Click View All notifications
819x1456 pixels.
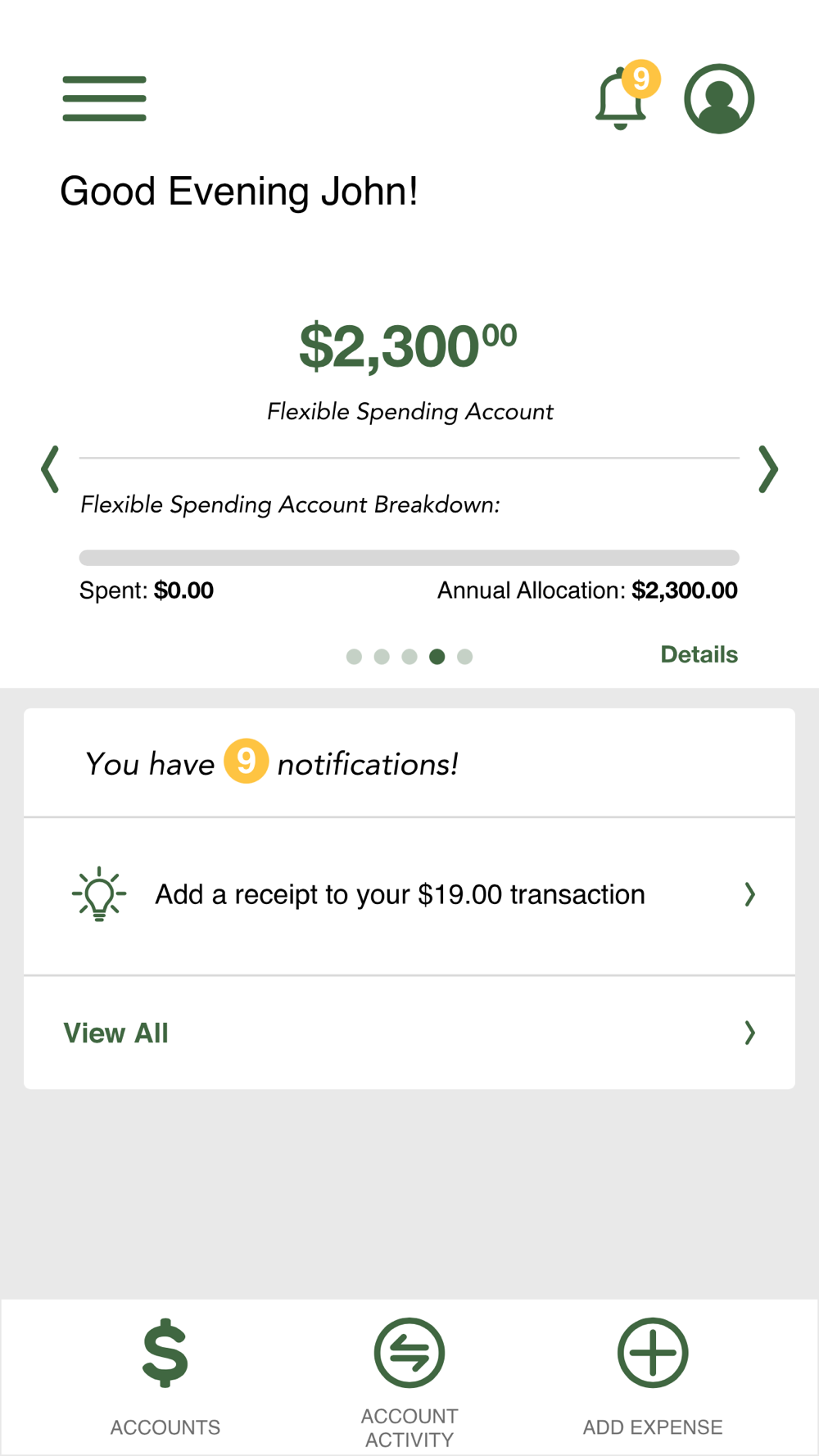(116, 1033)
